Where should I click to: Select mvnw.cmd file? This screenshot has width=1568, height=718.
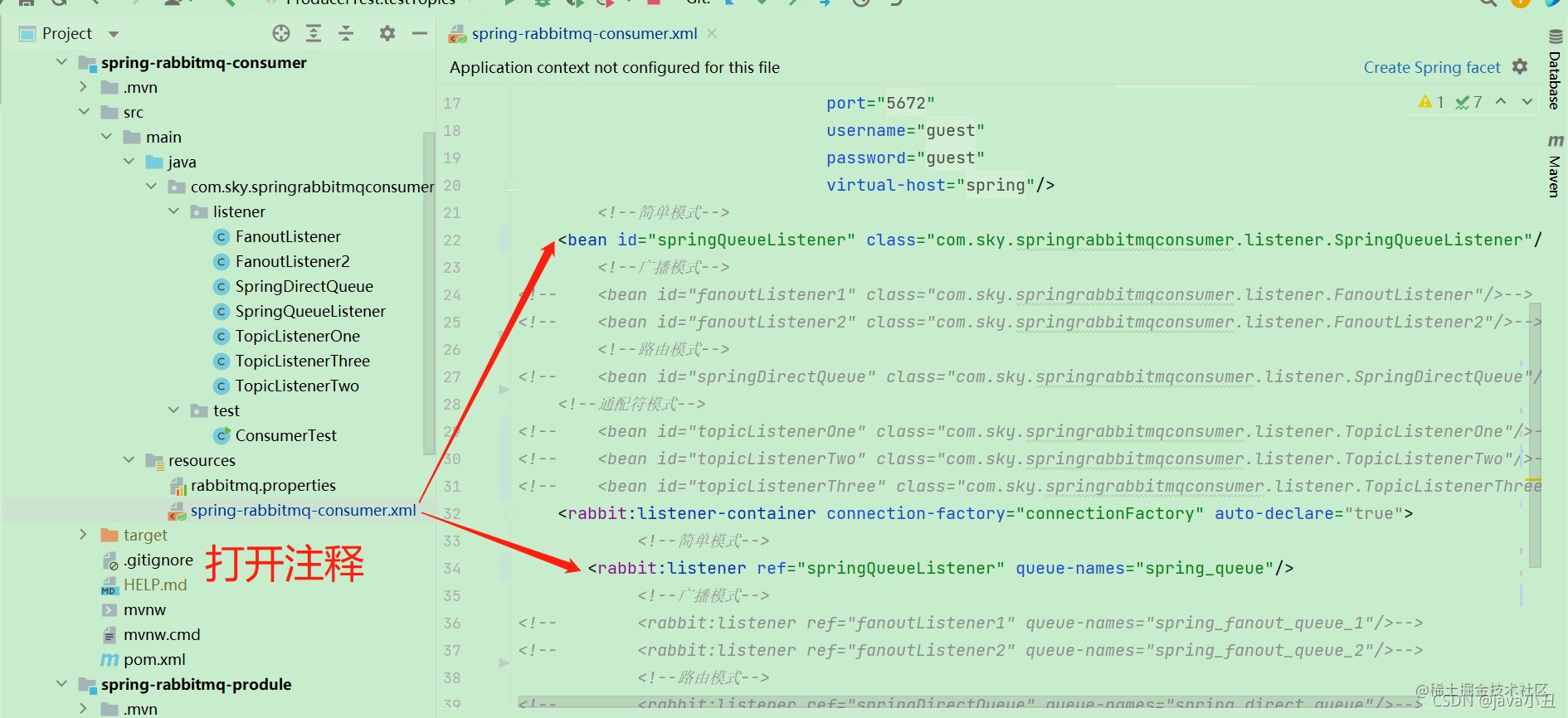(x=162, y=634)
